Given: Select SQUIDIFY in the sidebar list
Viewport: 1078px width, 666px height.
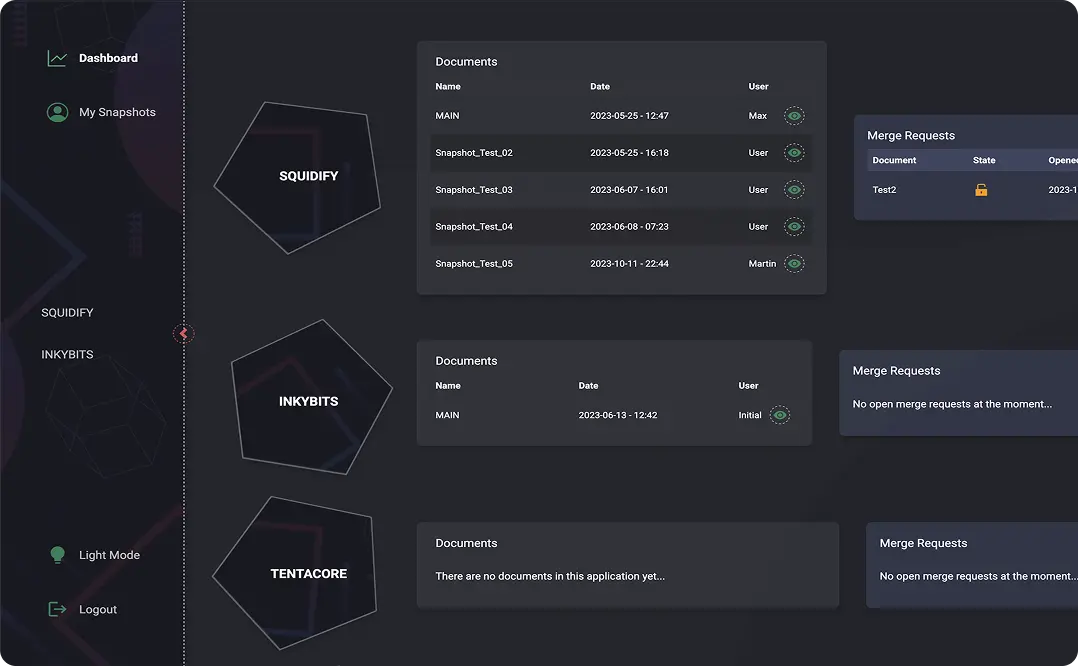Looking at the screenshot, I should 67,313.
